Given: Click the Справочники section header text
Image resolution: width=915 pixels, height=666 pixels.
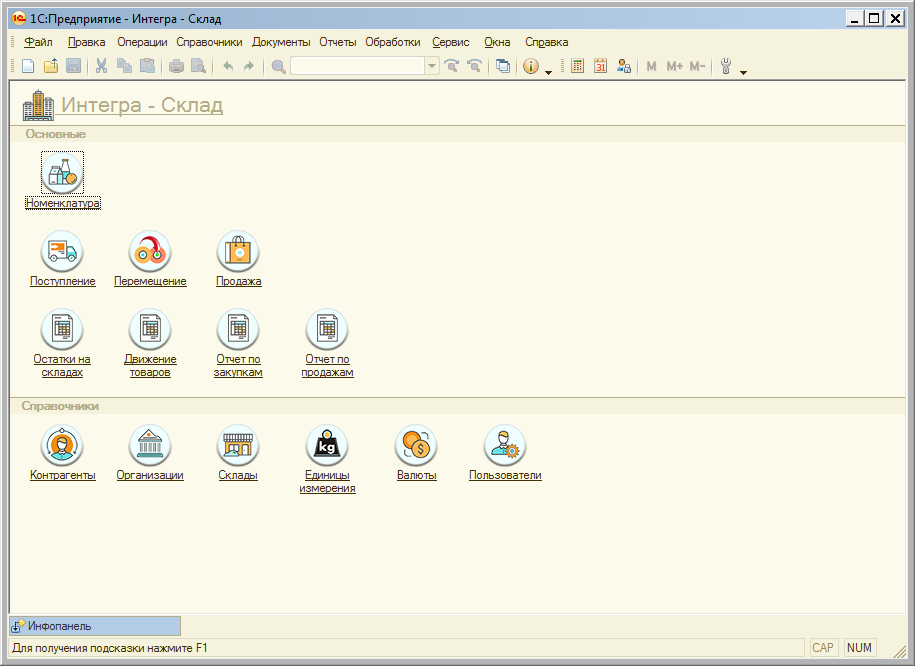Looking at the screenshot, I should coord(60,406).
